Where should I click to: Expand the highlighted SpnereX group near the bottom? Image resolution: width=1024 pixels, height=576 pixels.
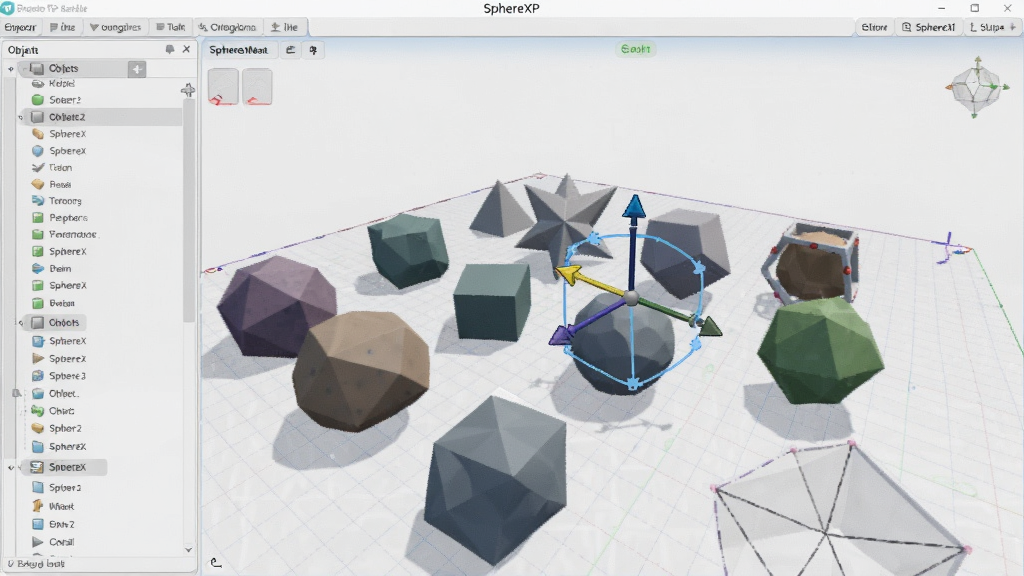pyautogui.click(x=11, y=468)
